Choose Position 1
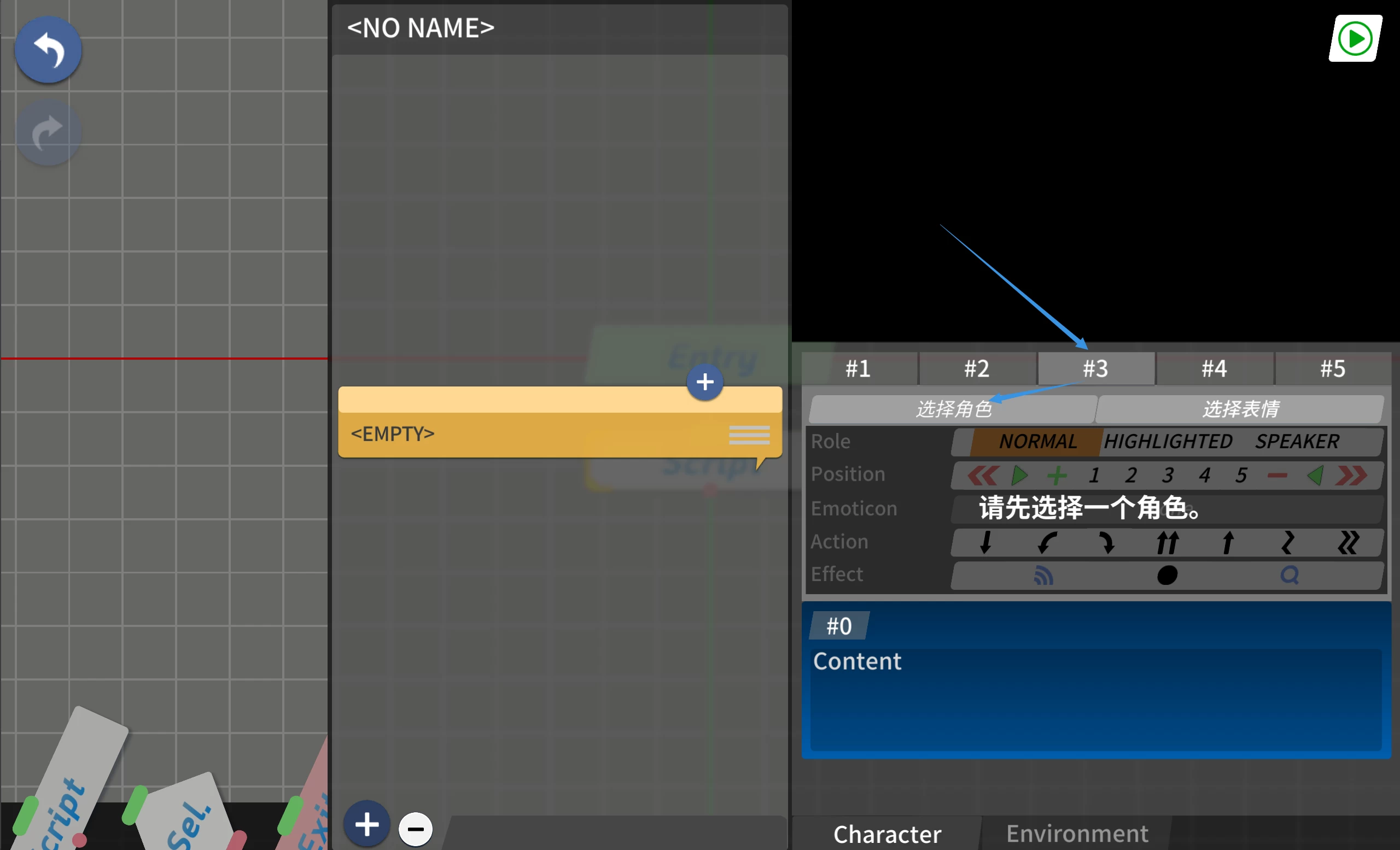1400x850 pixels. pos(1094,475)
